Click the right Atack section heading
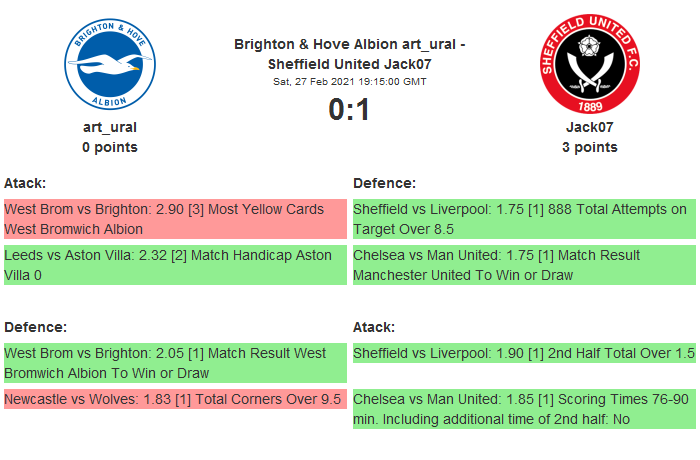Screen dimensions: 700x460 point(374,327)
